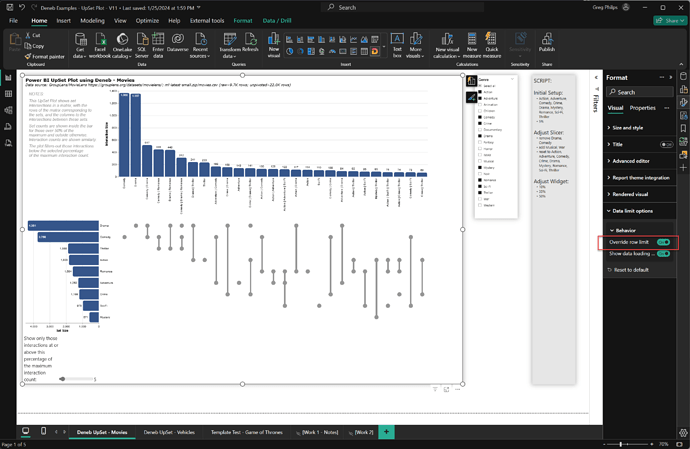Create a Quick measure
The width and height of the screenshot is (690, 449).
pyautogui.click(x=492, y=45)
